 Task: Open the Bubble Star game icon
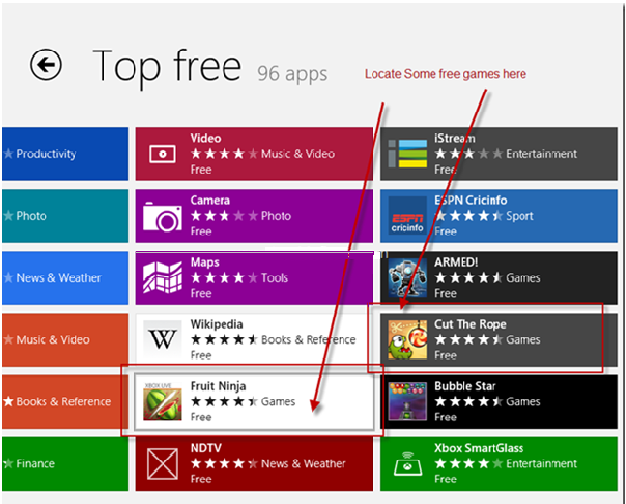407,402
